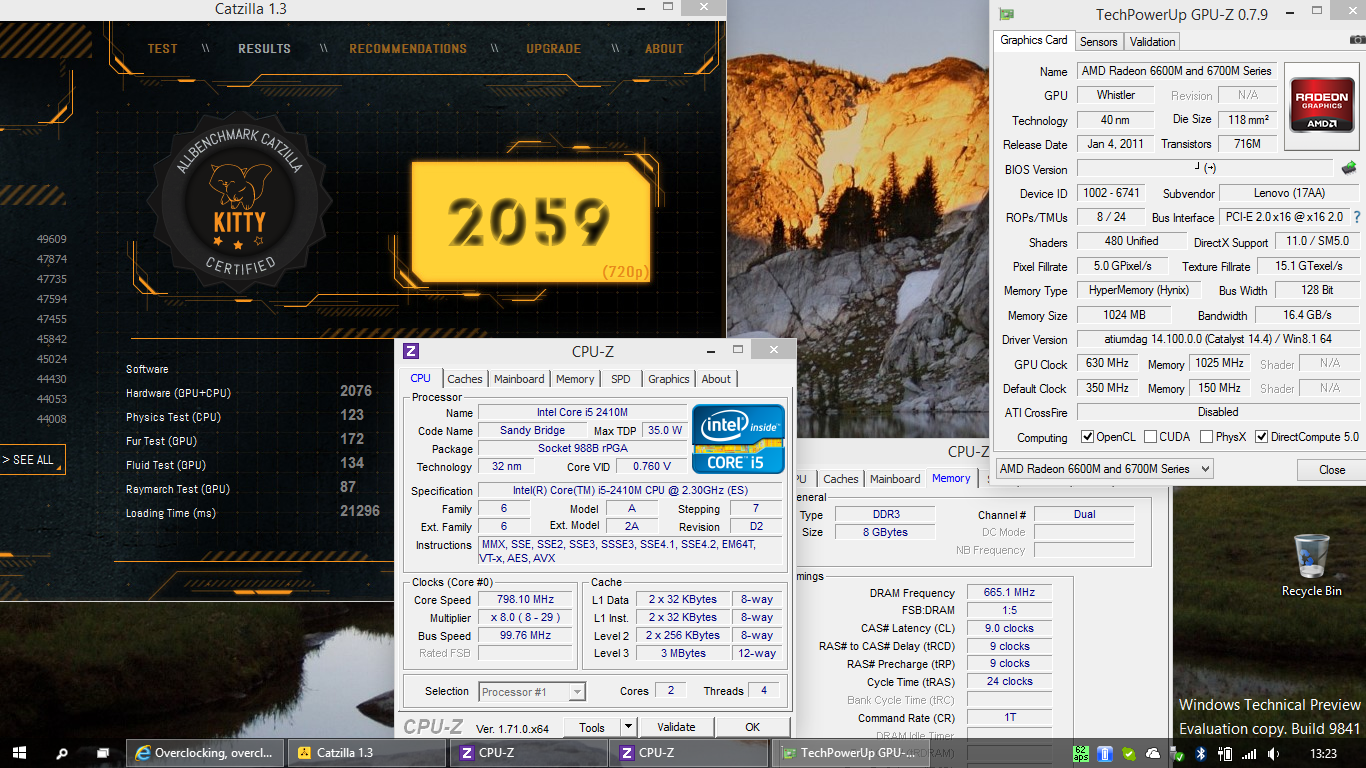
Task: Open the Processor #1 selection dropdown
Action: (x=532, y=692)
